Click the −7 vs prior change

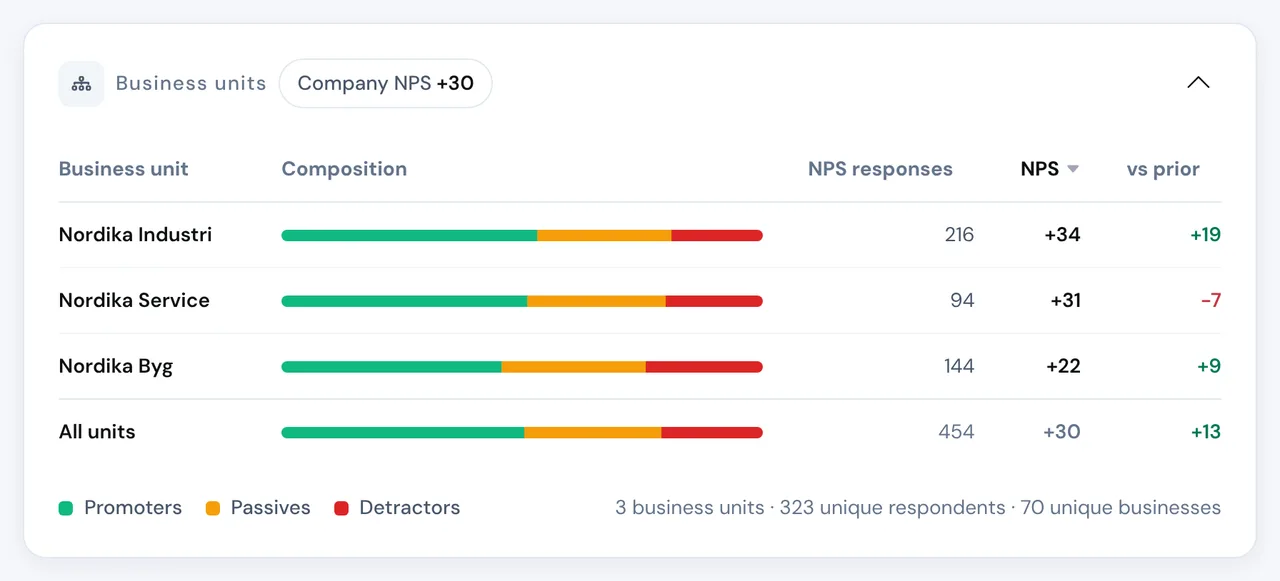pos(1210,301)
